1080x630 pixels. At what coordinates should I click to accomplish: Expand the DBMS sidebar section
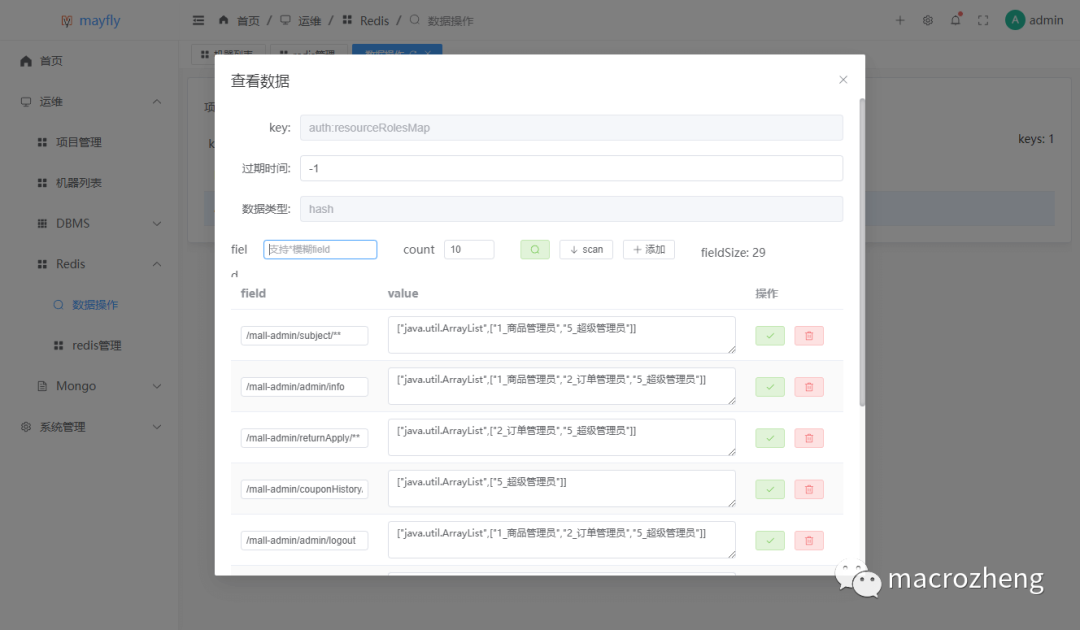pos(88,223)
